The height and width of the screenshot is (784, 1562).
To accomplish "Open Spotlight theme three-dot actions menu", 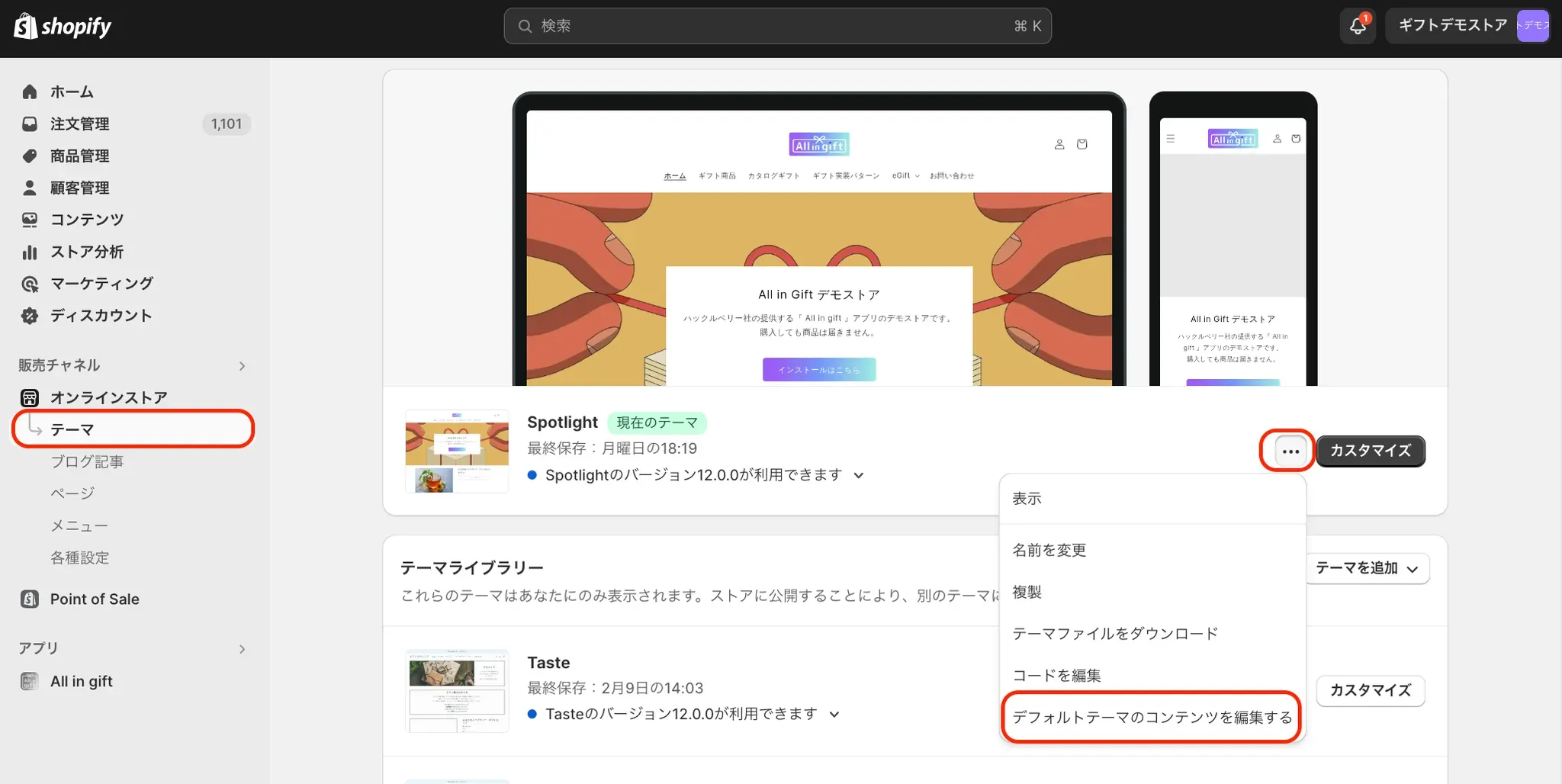I will [x=1290, y=451].
